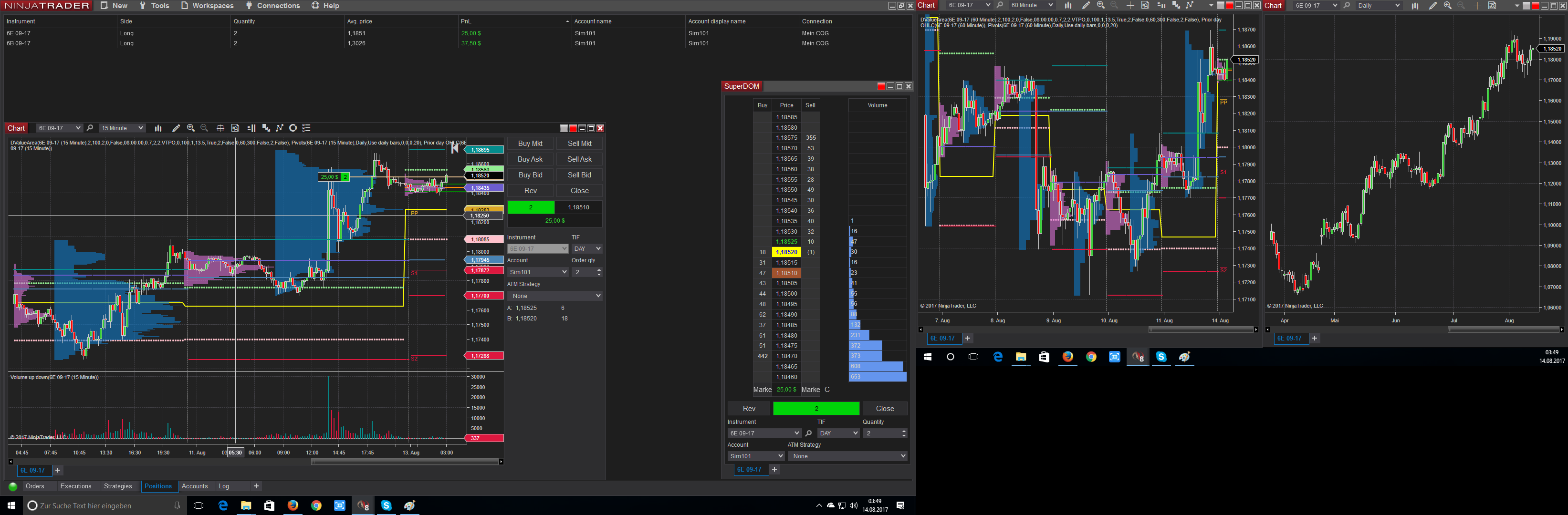Click Buy Mkt in Chart Trader

click(530, 144)
